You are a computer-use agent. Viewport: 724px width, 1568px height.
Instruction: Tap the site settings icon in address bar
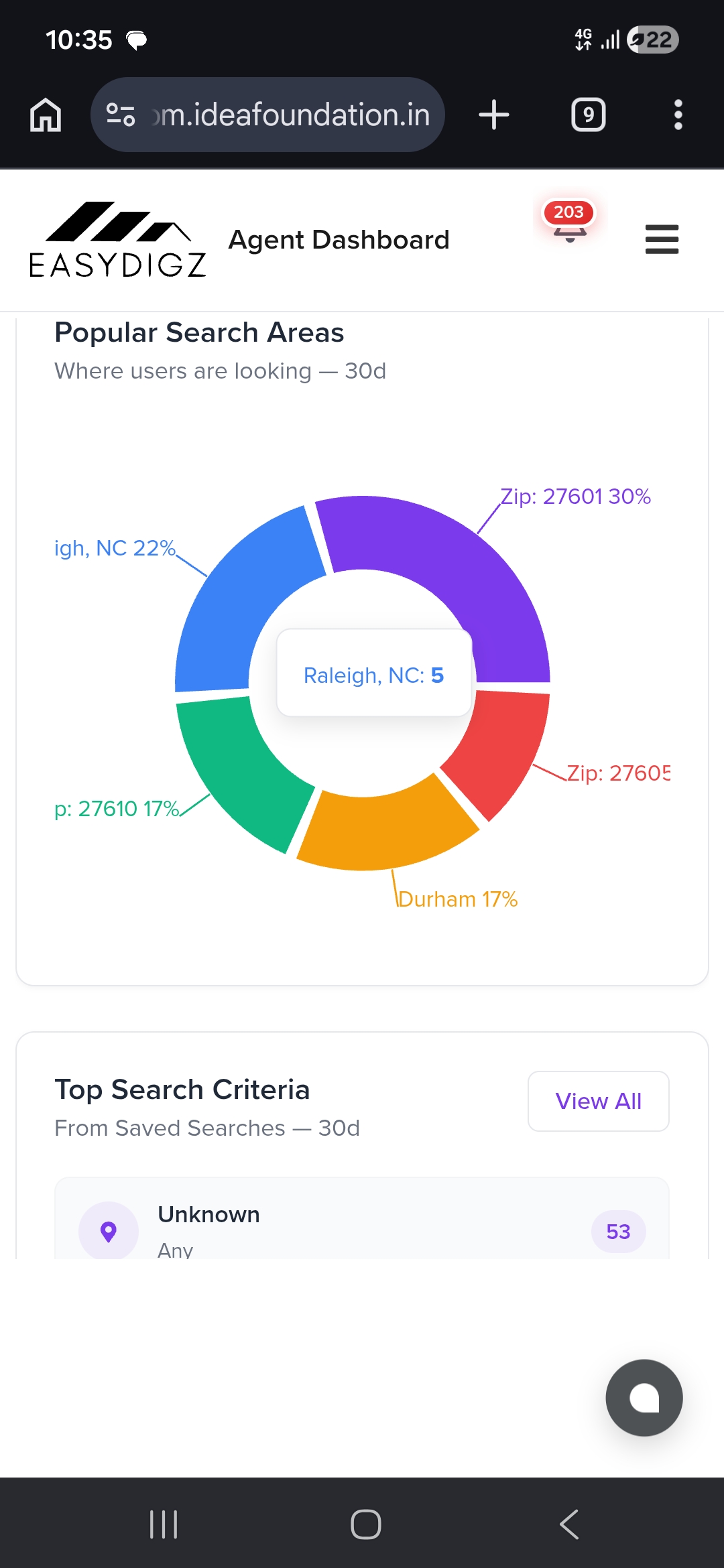click(x=121, y=115)
